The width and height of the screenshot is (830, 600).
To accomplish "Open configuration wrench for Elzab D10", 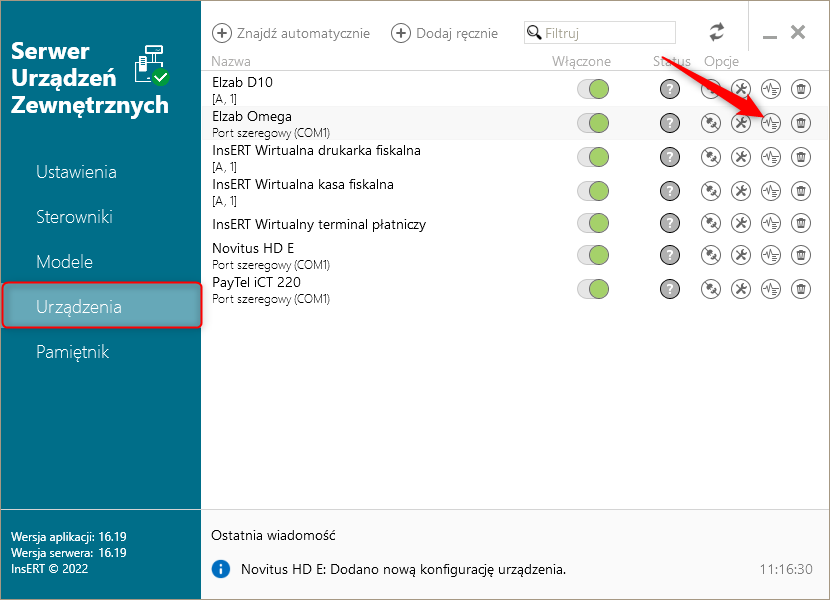I will click(741, 89).
